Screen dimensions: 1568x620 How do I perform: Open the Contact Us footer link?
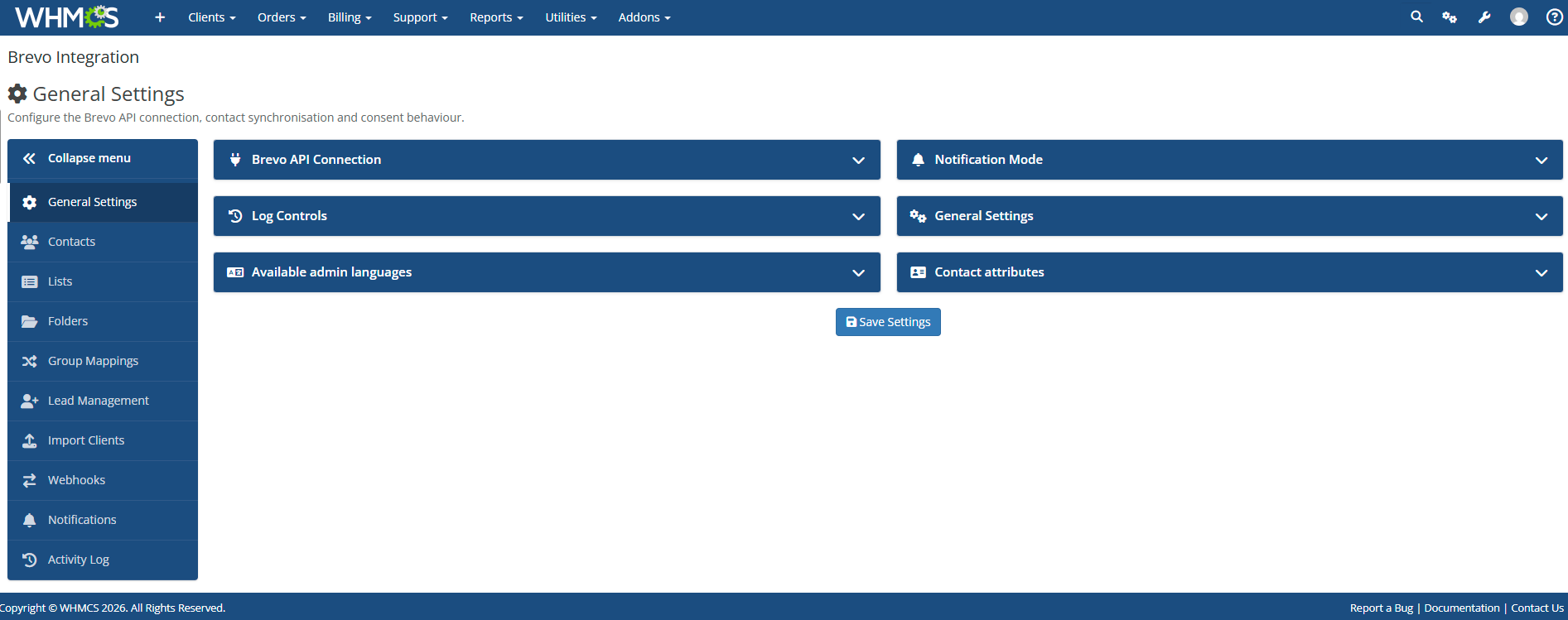click(1537, 608)
